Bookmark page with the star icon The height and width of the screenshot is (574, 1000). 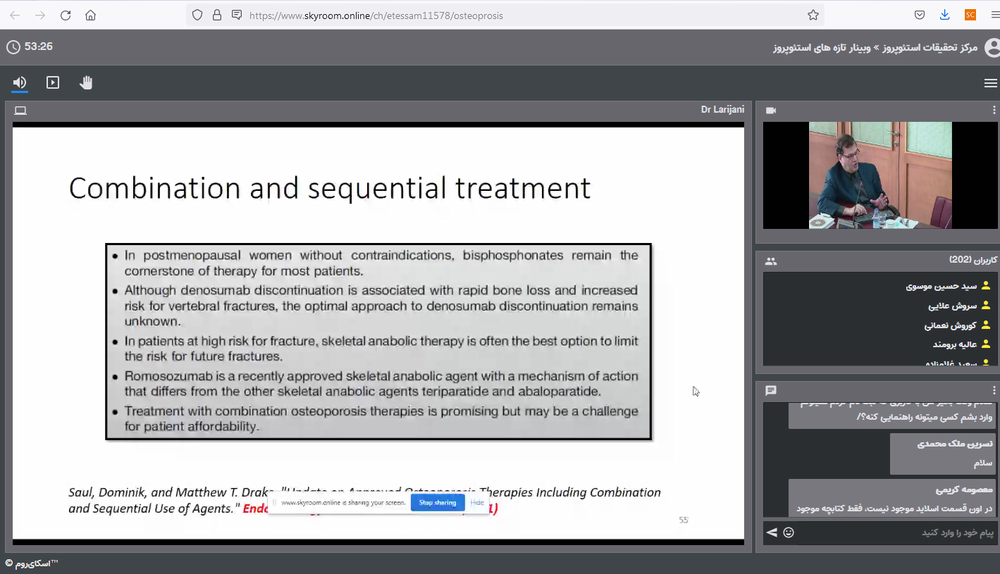pos(813,15)
